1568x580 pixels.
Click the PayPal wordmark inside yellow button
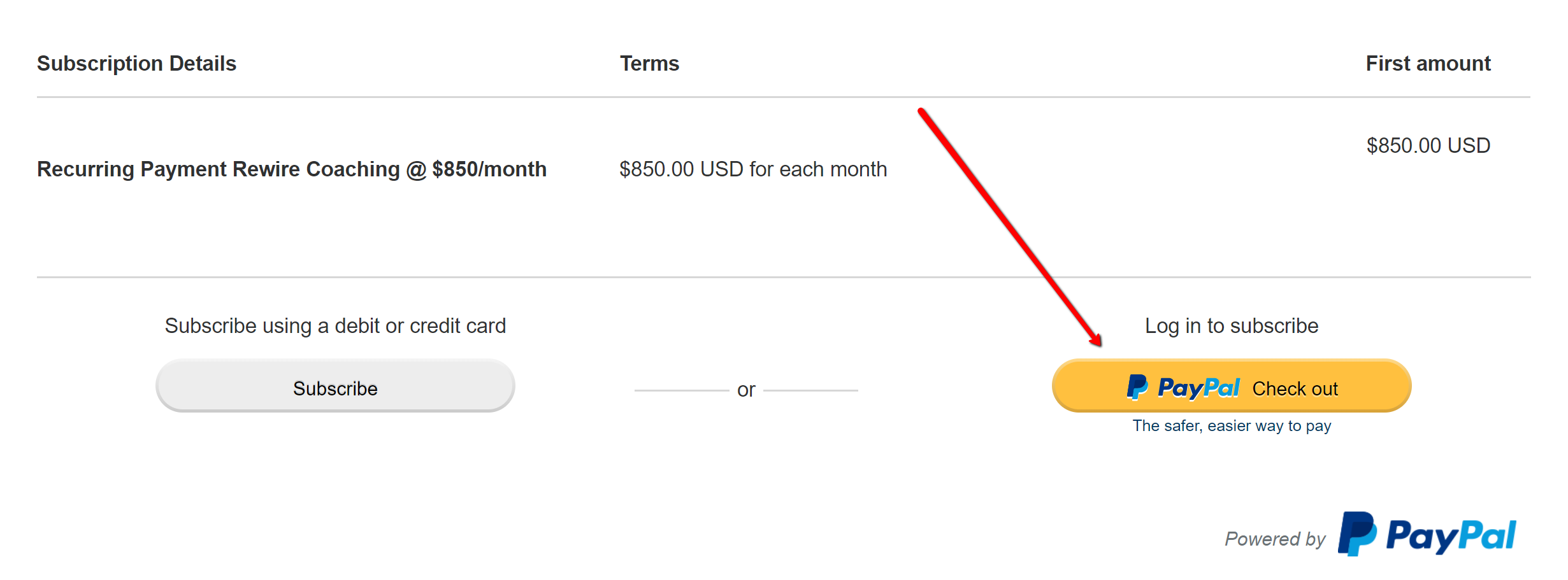[1198, 388]
